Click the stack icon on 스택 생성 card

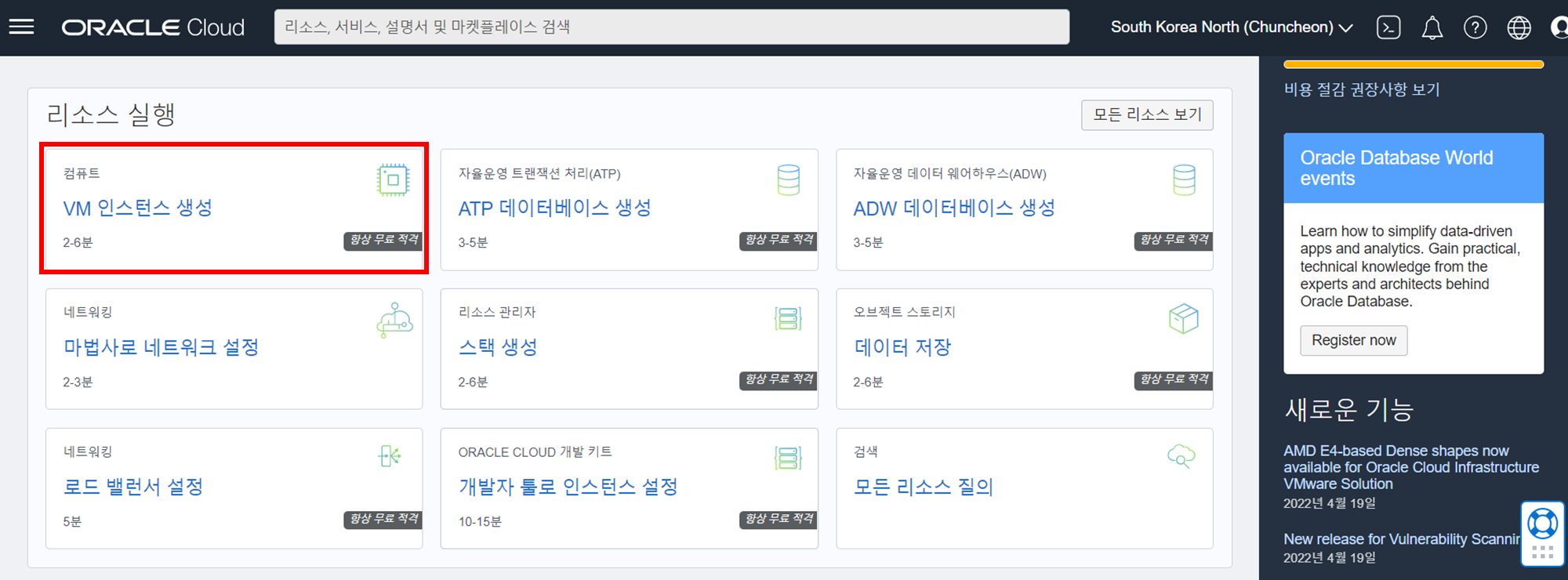788,319
